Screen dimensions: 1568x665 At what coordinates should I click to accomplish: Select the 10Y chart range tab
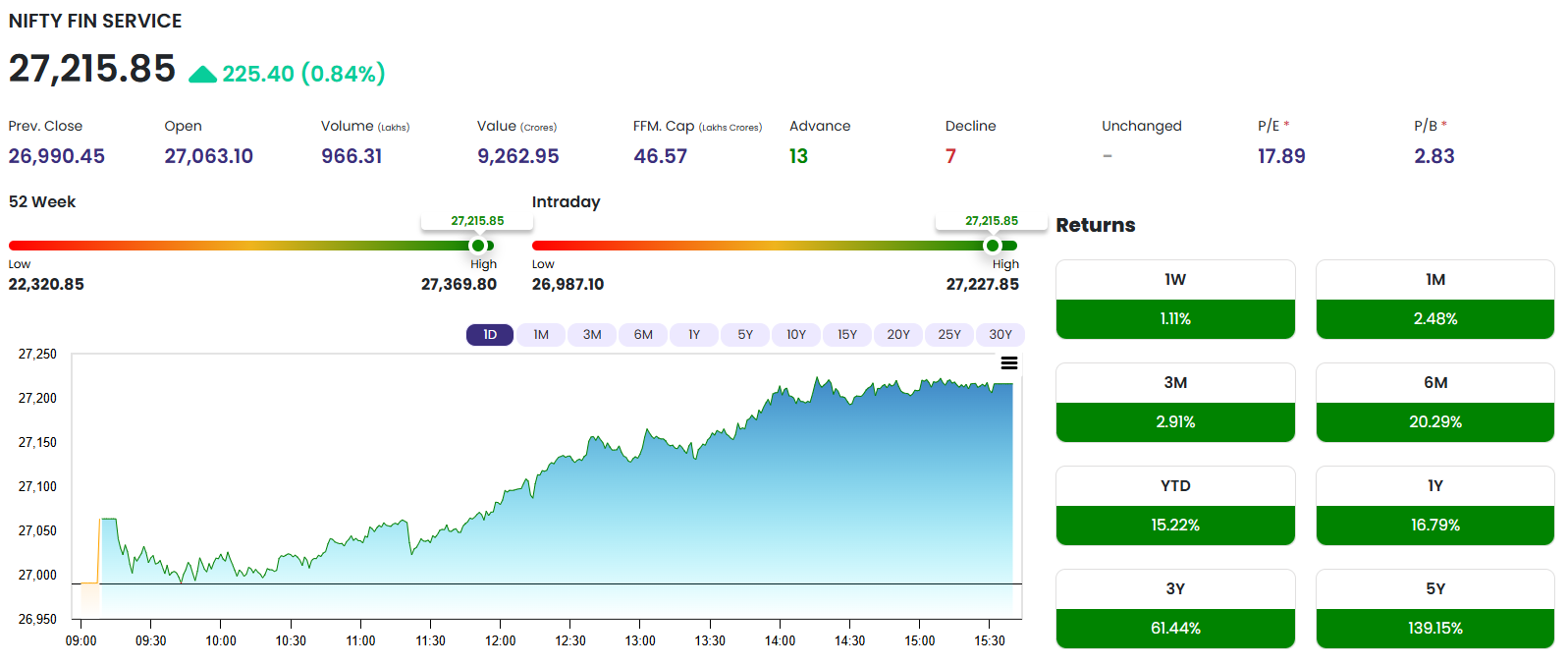click(x=796, y=335)
